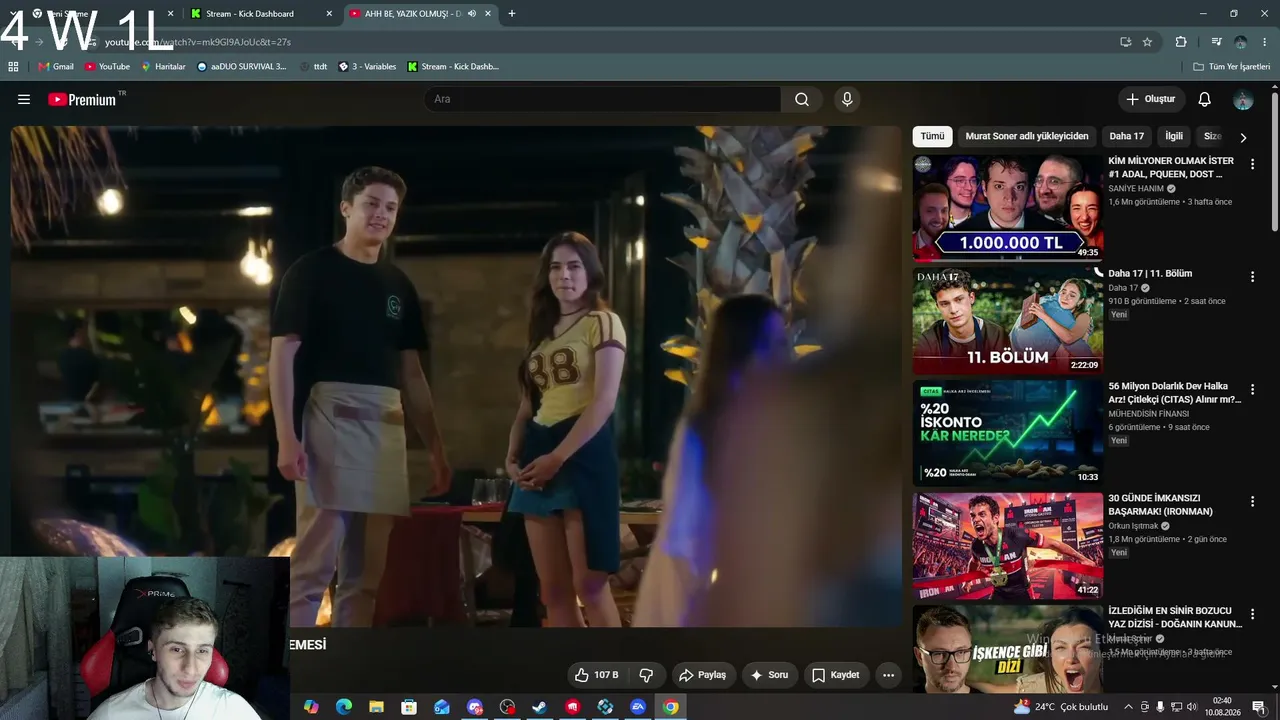Open Copilot from the taskbar

[311, 707]
